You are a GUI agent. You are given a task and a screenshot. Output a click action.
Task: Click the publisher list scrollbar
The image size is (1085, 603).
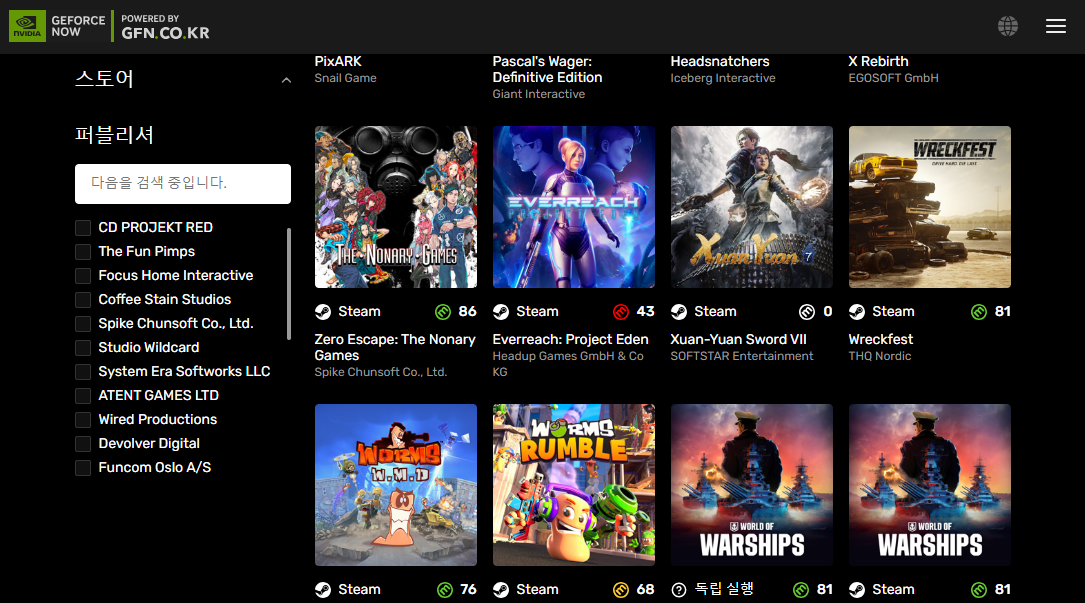point(289,284)
